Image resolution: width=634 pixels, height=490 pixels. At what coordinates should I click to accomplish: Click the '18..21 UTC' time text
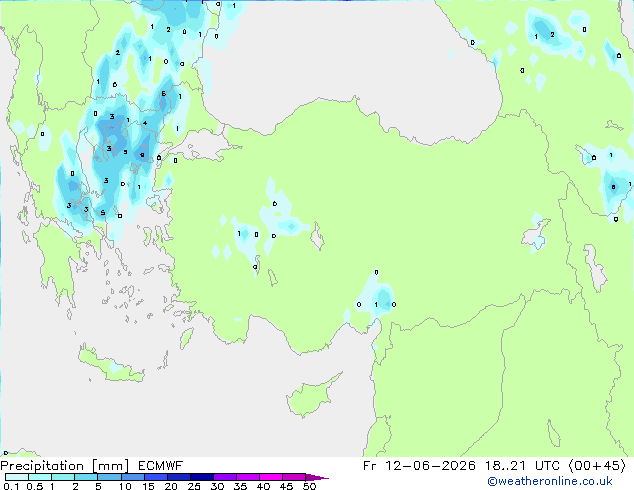[522, 466]
